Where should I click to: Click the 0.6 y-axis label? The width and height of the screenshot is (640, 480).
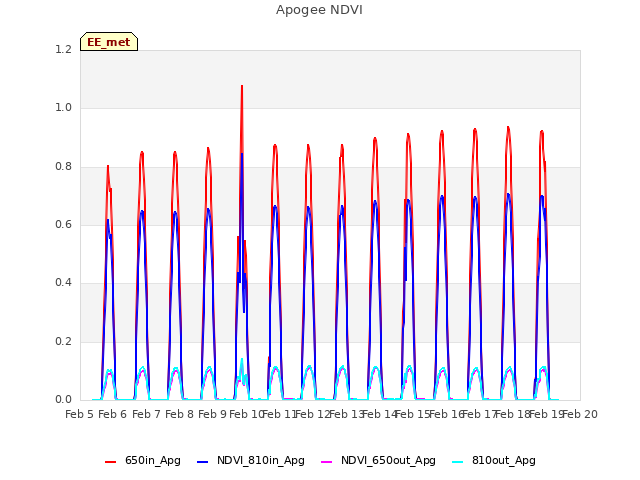point(63,224)
